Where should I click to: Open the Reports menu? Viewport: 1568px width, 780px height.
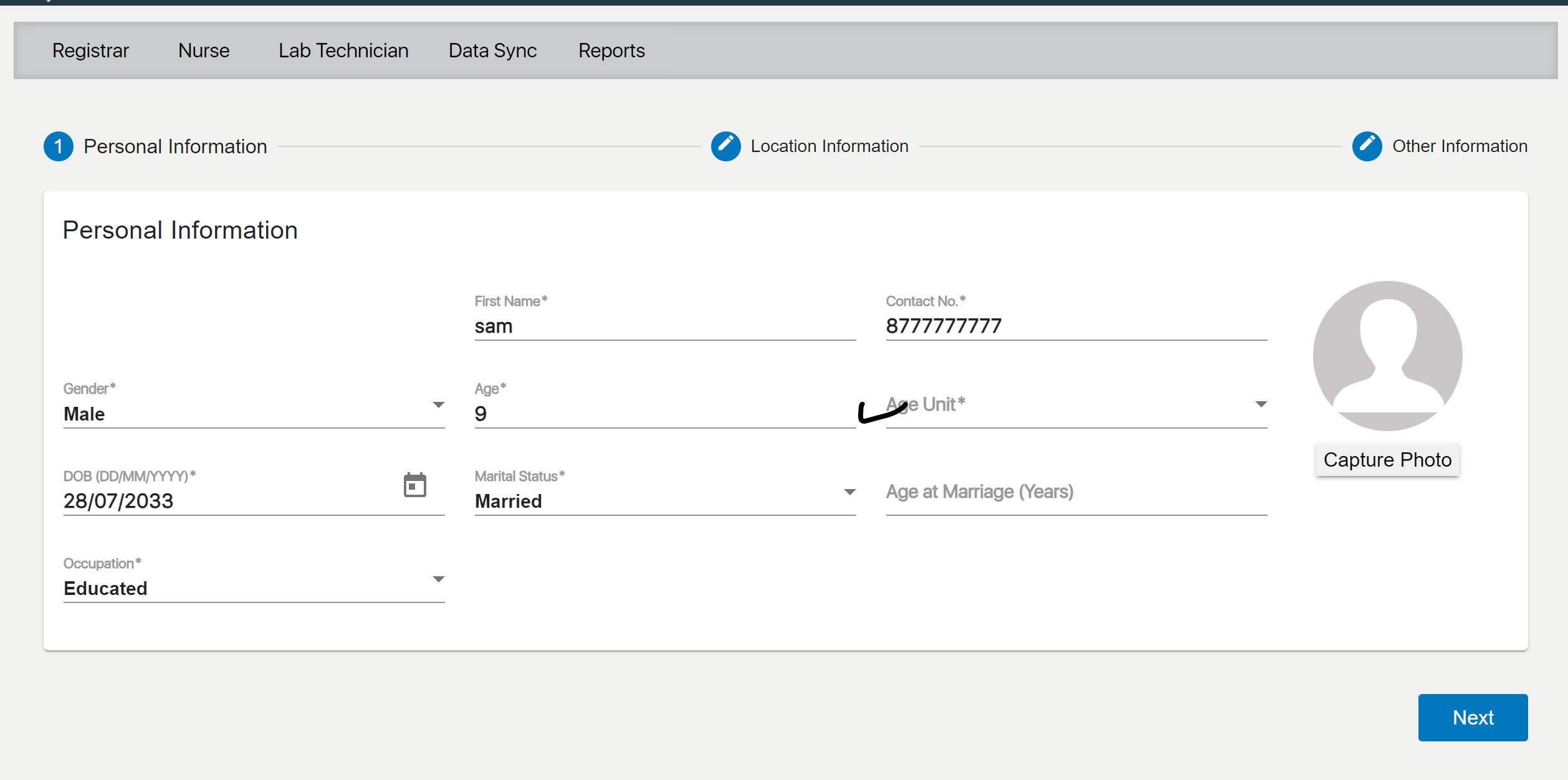[611, 50]
